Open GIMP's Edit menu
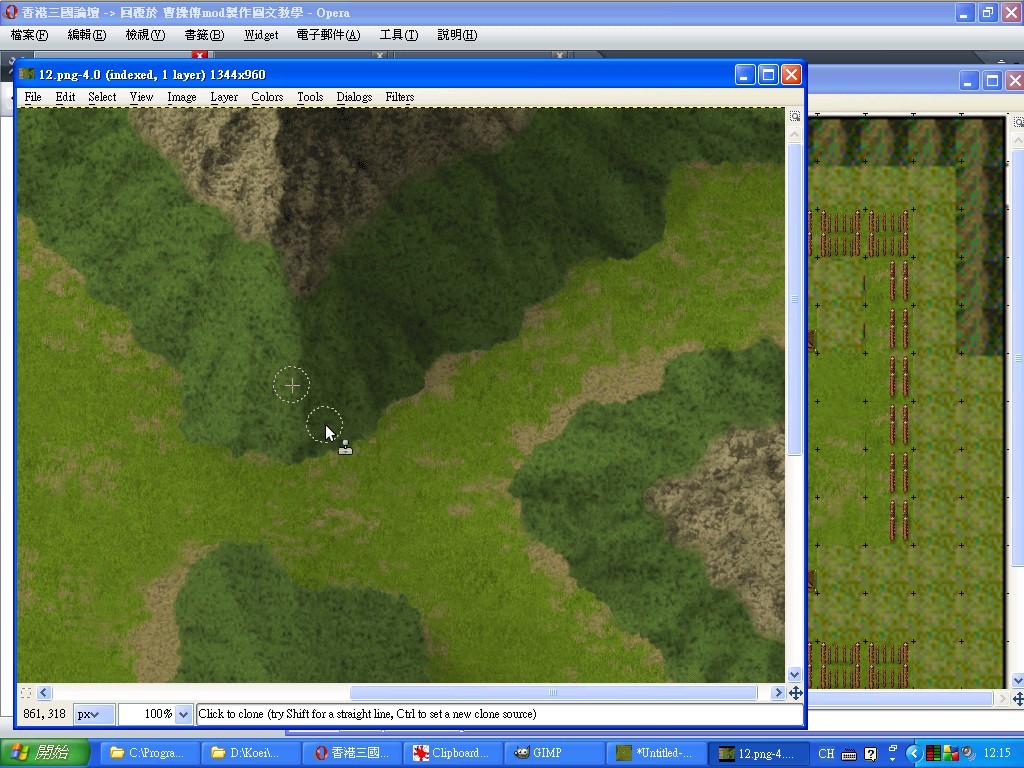This screenshot has height=768, width=1024. 65,97
